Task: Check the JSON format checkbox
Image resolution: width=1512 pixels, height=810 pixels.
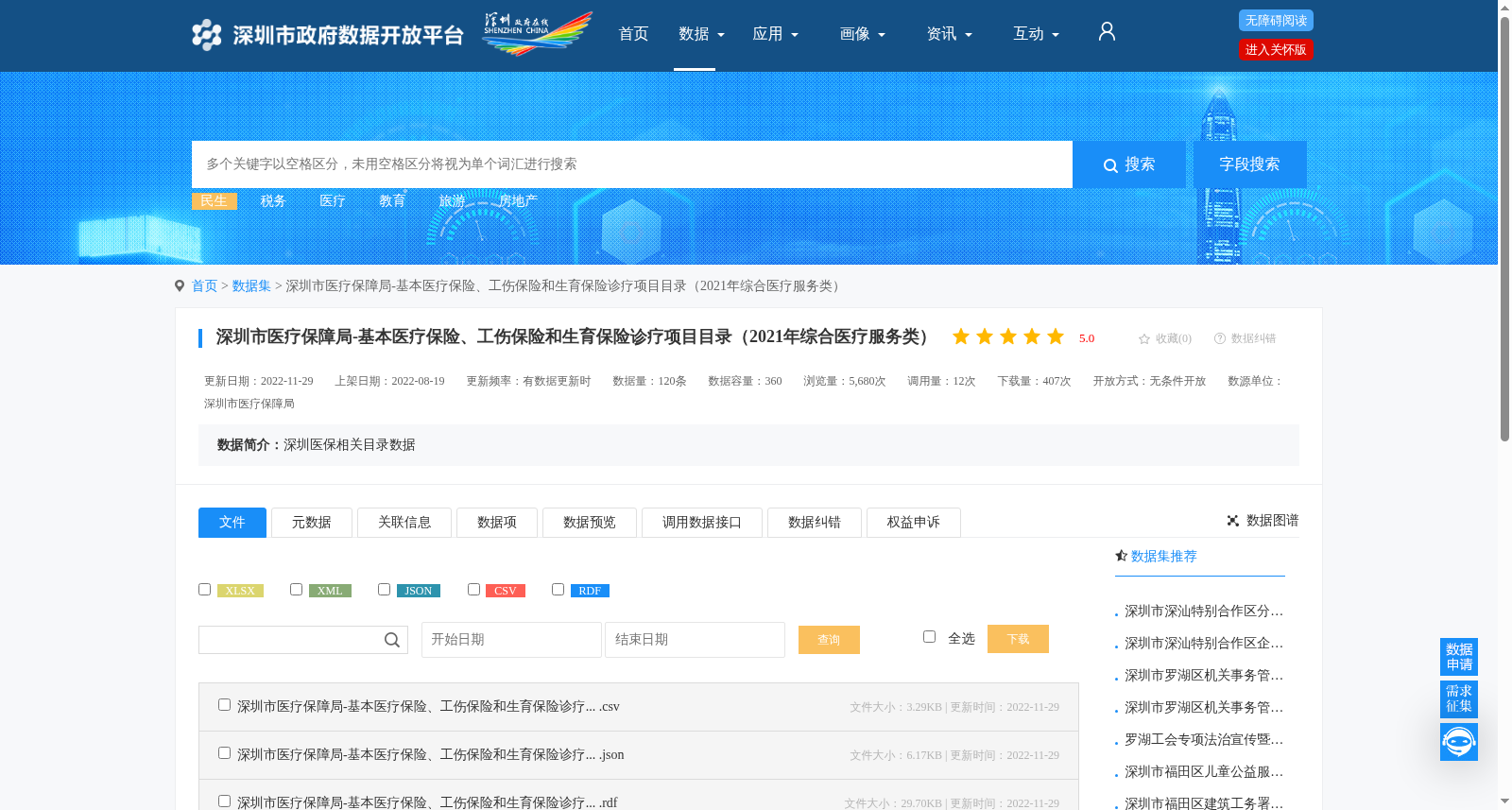Action: (384, 590)
